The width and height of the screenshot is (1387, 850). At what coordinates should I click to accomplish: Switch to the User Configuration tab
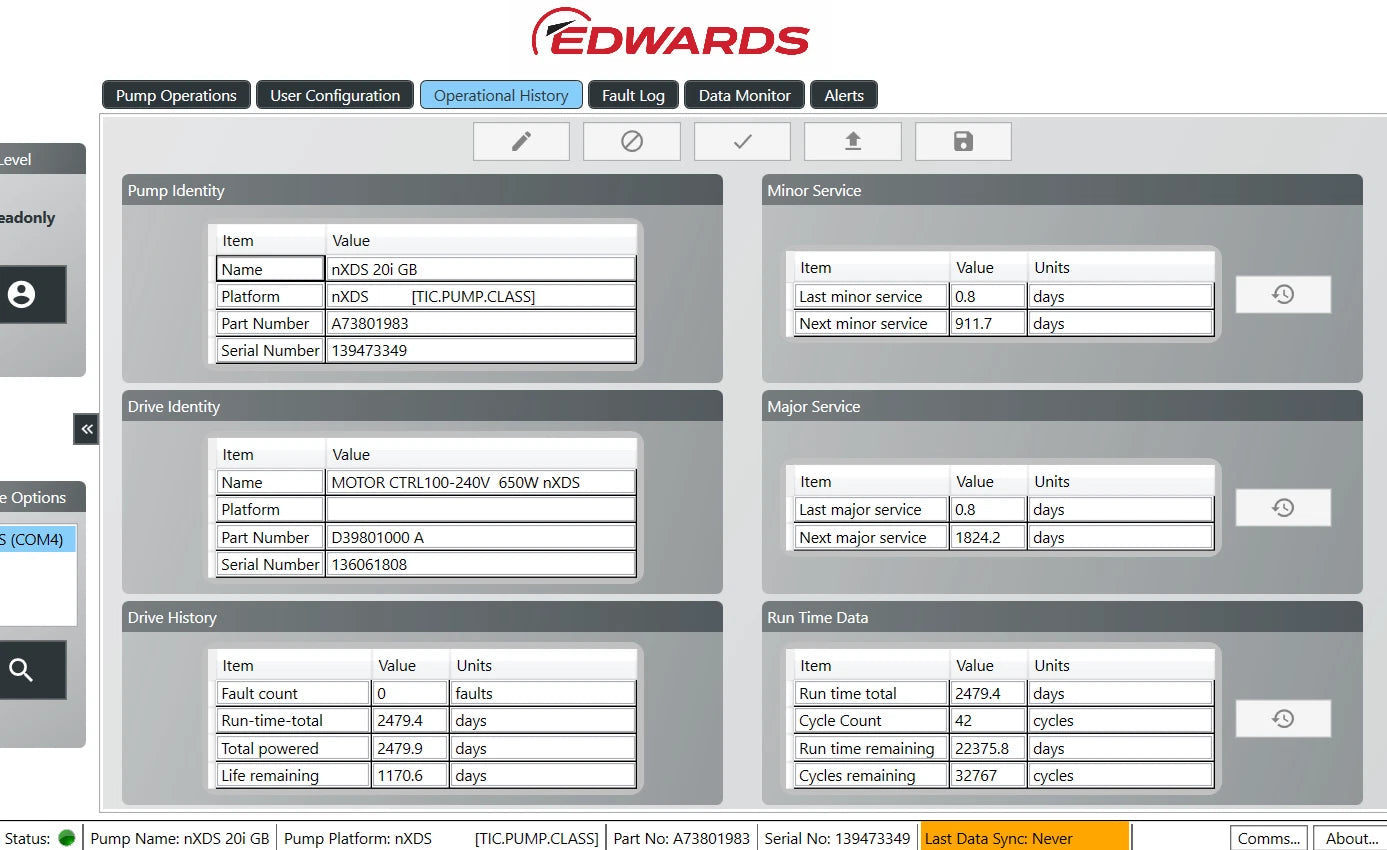click(x=335, y=95)
